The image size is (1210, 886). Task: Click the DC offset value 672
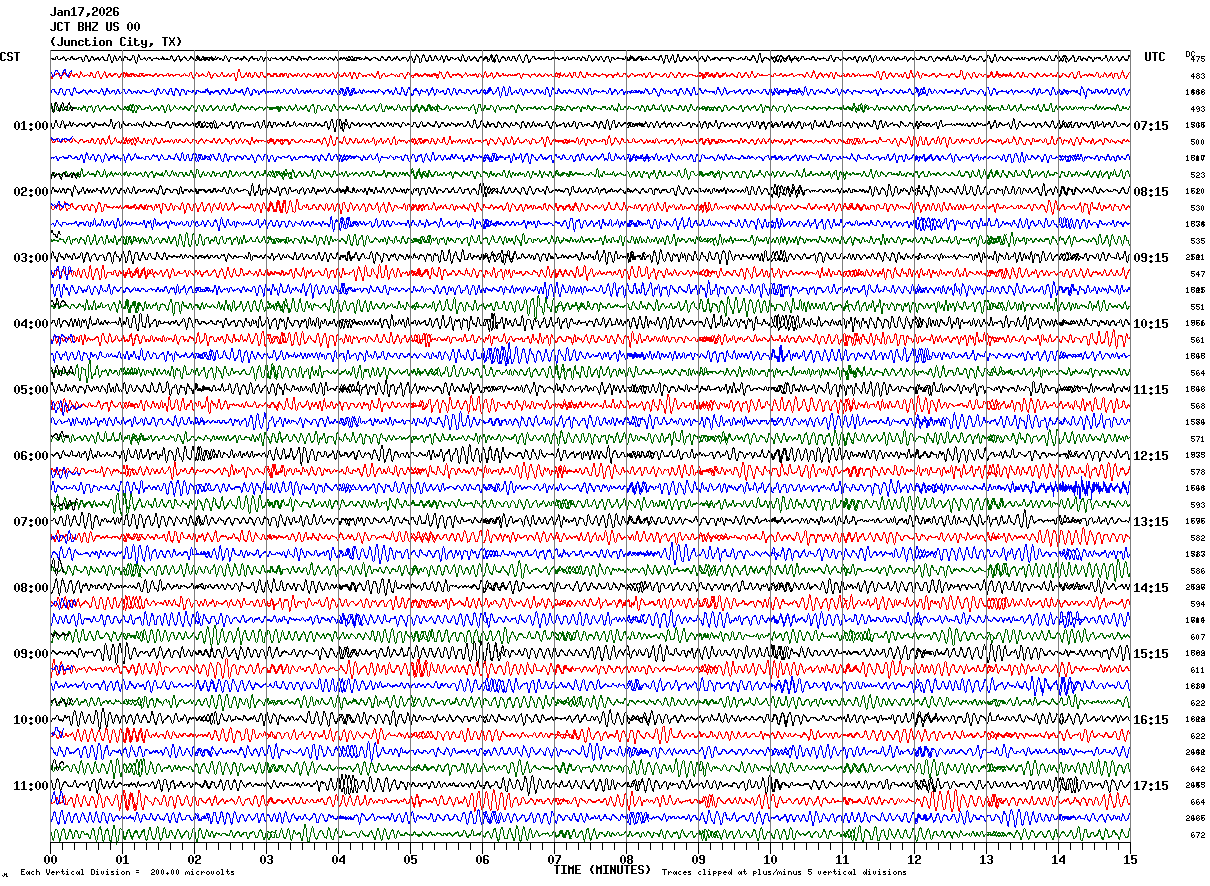[x=1197, y=835]
